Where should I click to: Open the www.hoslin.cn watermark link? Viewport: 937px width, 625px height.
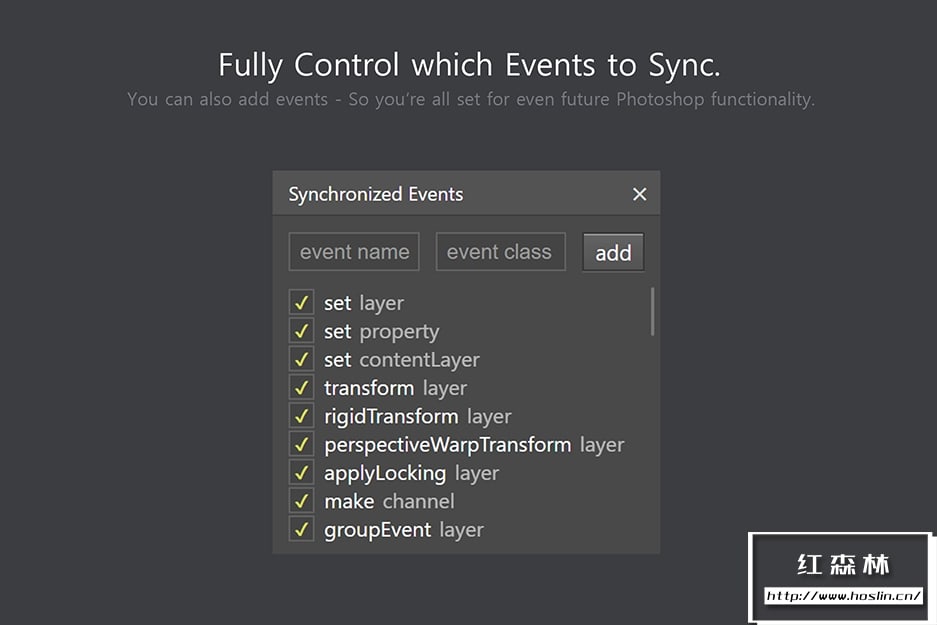842,596
